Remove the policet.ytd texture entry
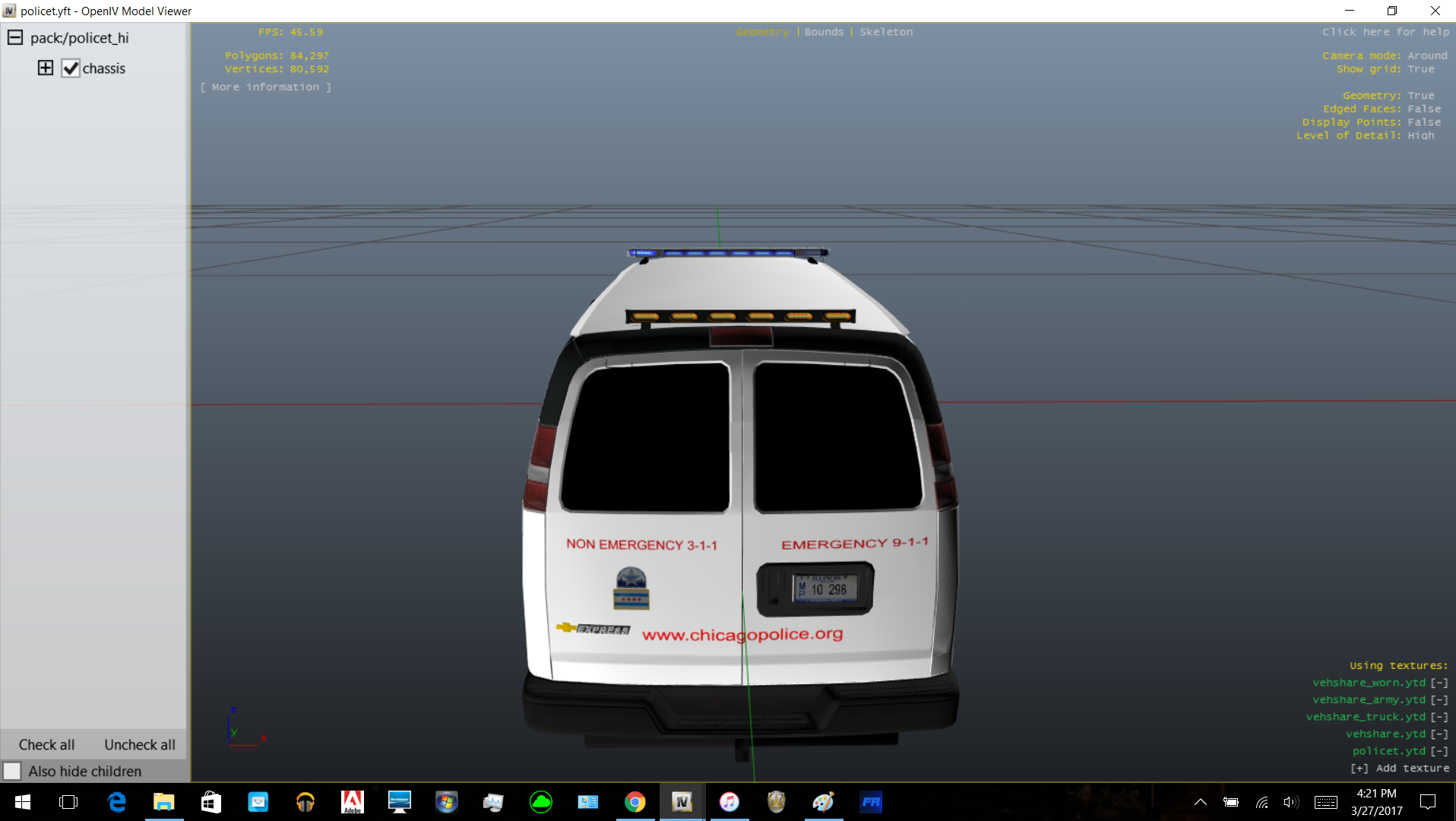 (x=1439, y=751)
